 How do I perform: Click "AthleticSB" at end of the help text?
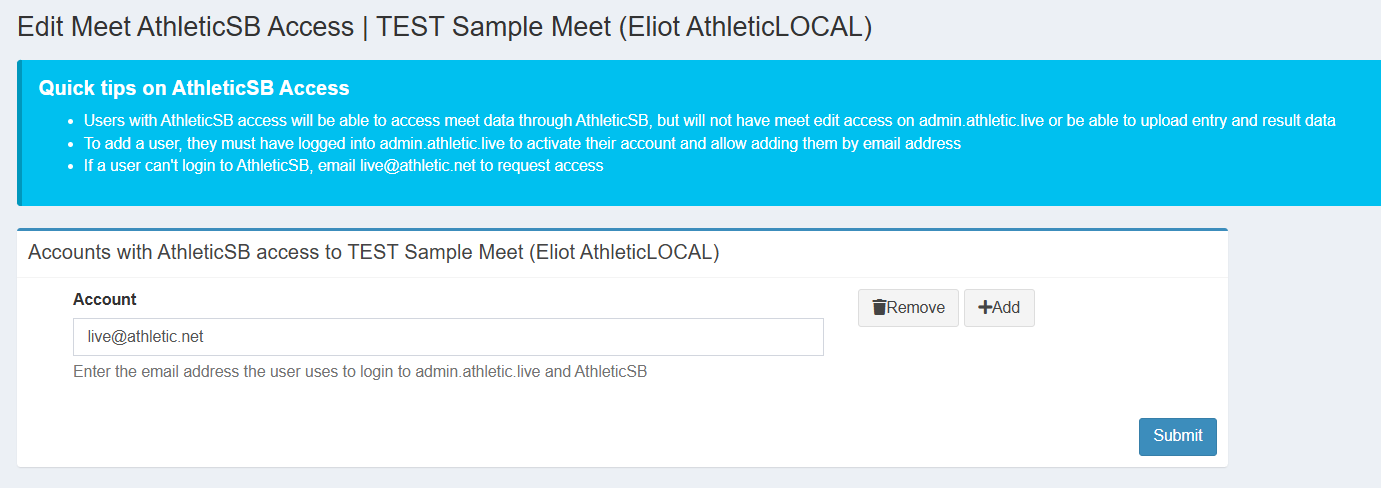610,372
